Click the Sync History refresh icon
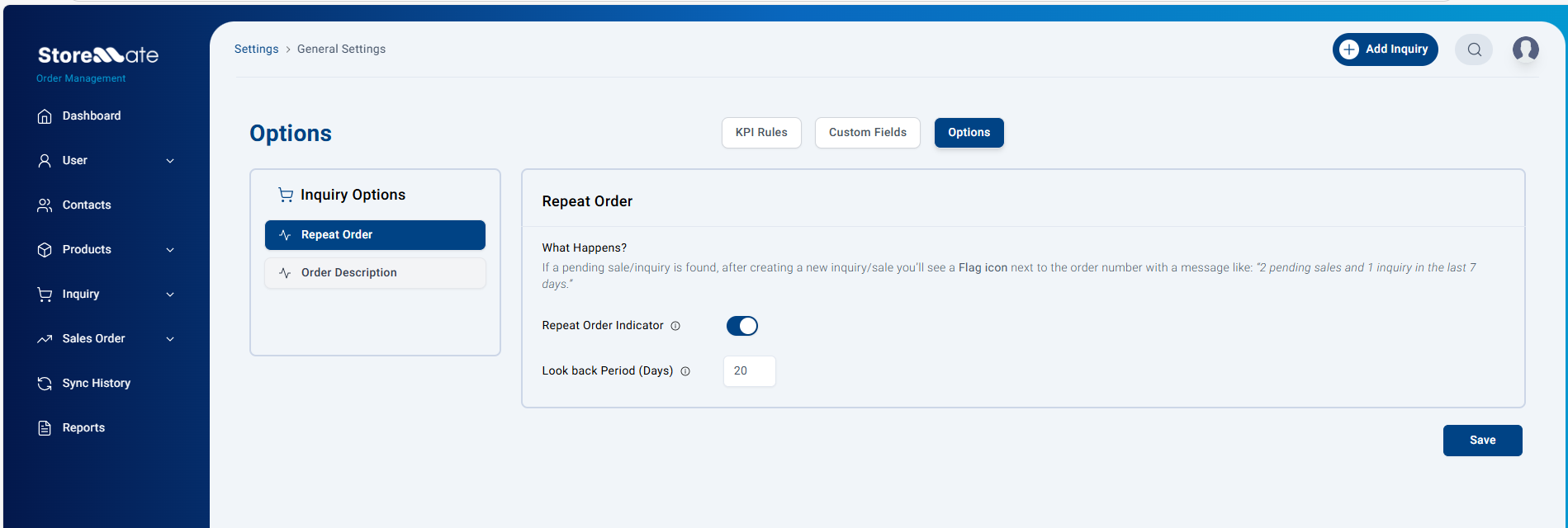Screen dimensions: 1568x528 click(45, 384)
